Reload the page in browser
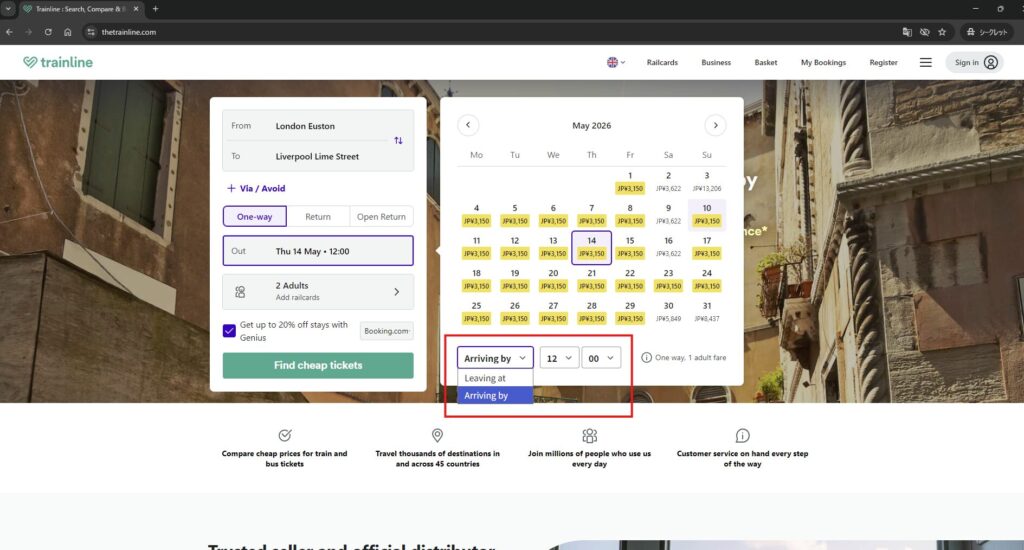Screen dimensions: 1024x550 click(x=48, y=32)
